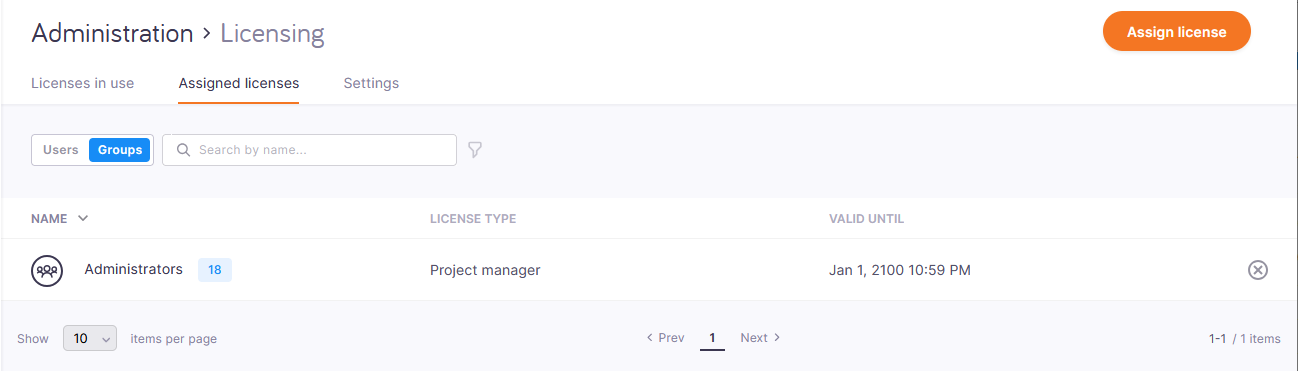Open the Licenses in use tab
This screenshot has height=371, width=1298.
(83, 83)
